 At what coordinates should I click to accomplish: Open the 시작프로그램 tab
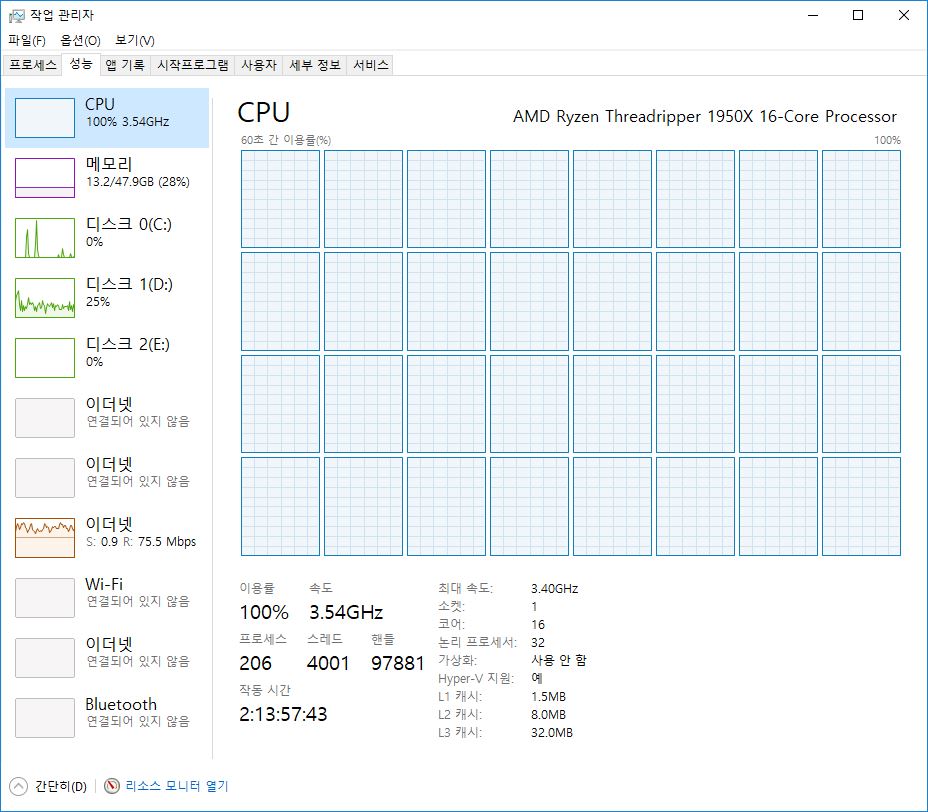pos(193,65)
